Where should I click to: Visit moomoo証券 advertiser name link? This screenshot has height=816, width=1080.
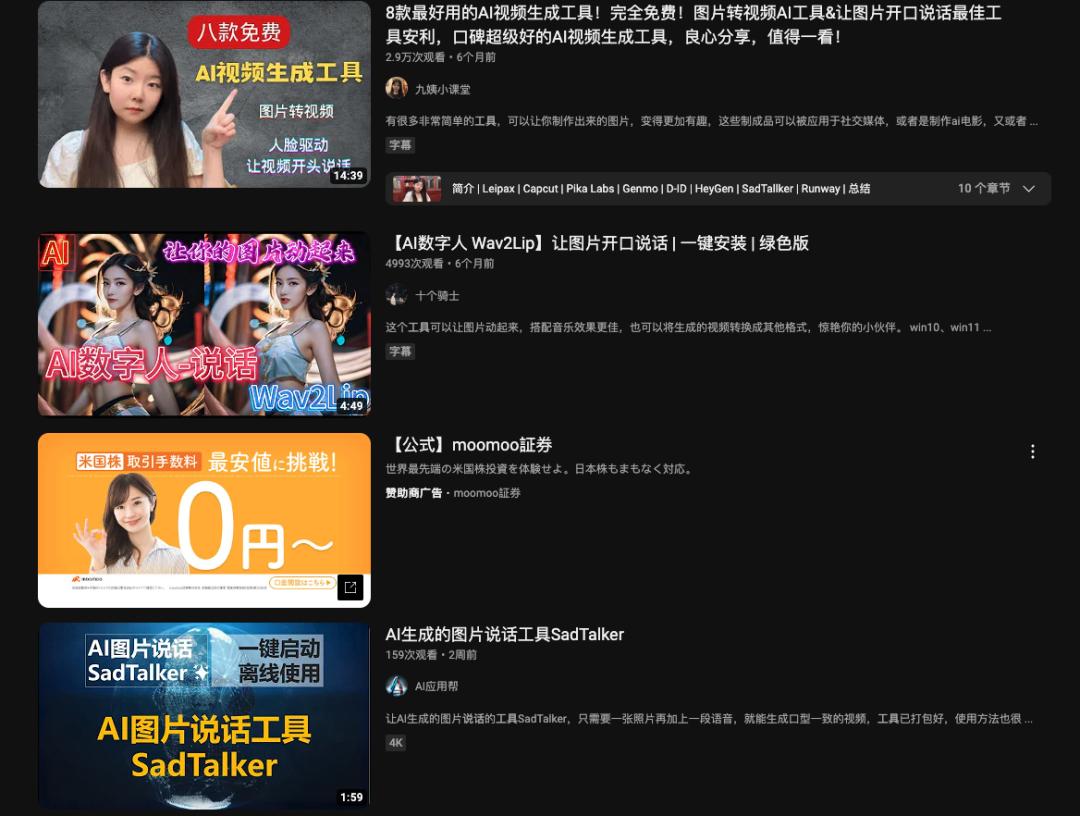(x=487, y=493)
